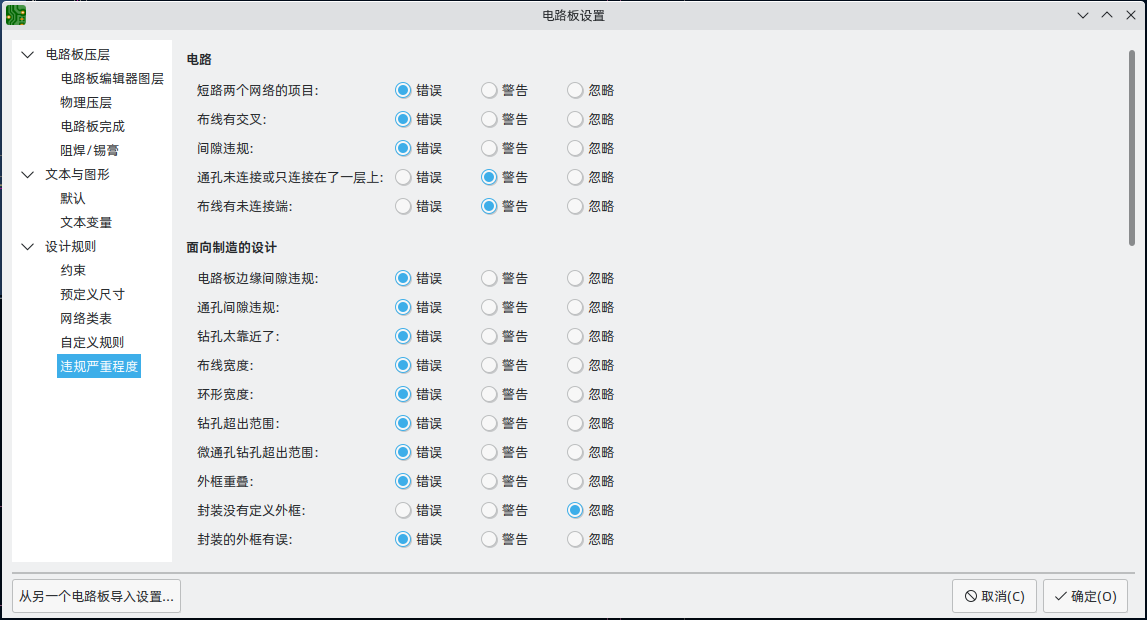Collapse the 设计规则 tree section
Image resolution: width=1147 pixels, height=620 pixels.
28,247
